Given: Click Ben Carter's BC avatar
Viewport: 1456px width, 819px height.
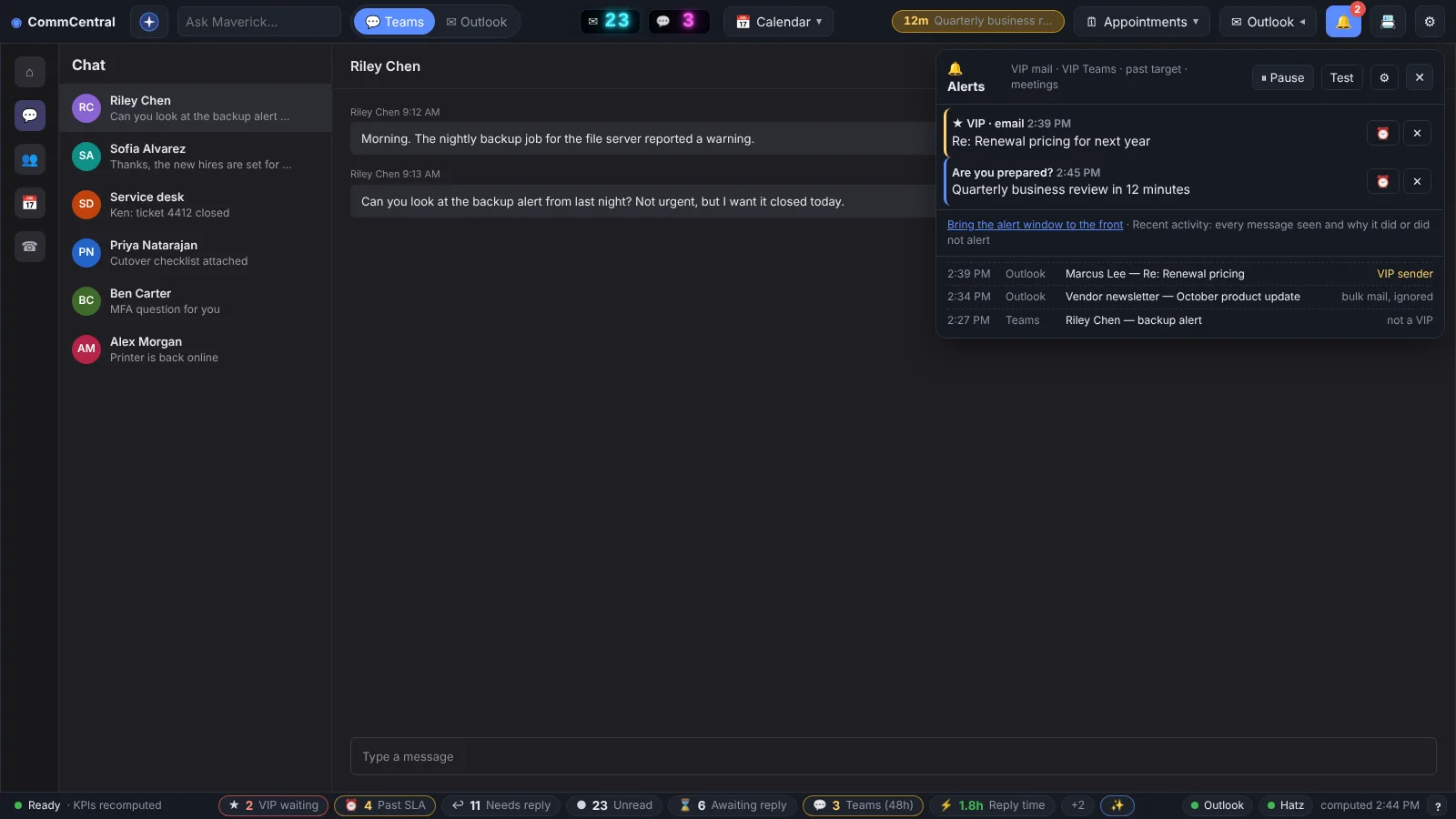Looking at the screenshot, I should (x=86, y=300).
